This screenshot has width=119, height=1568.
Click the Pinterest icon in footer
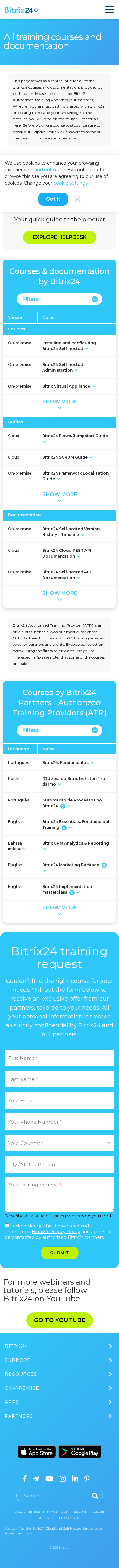coord(87,1478)
